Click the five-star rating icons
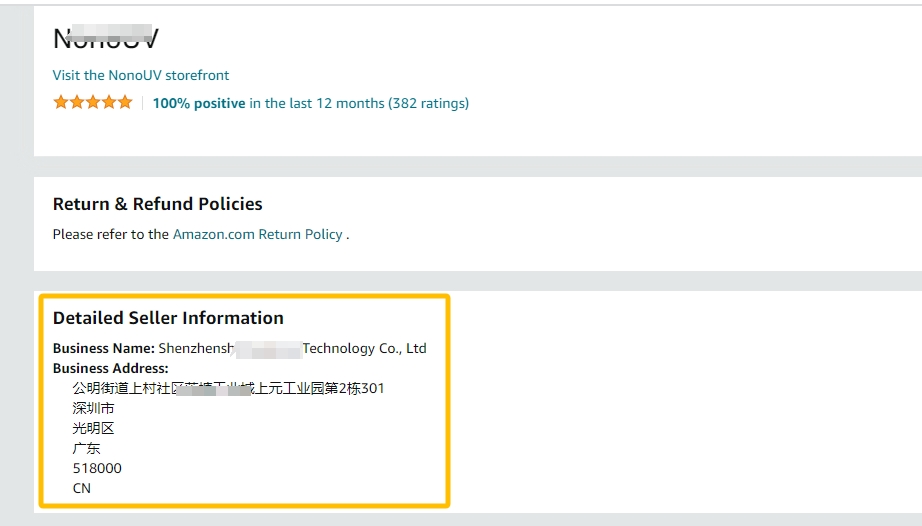Screen dimensions: 922x526 point(93,102)
